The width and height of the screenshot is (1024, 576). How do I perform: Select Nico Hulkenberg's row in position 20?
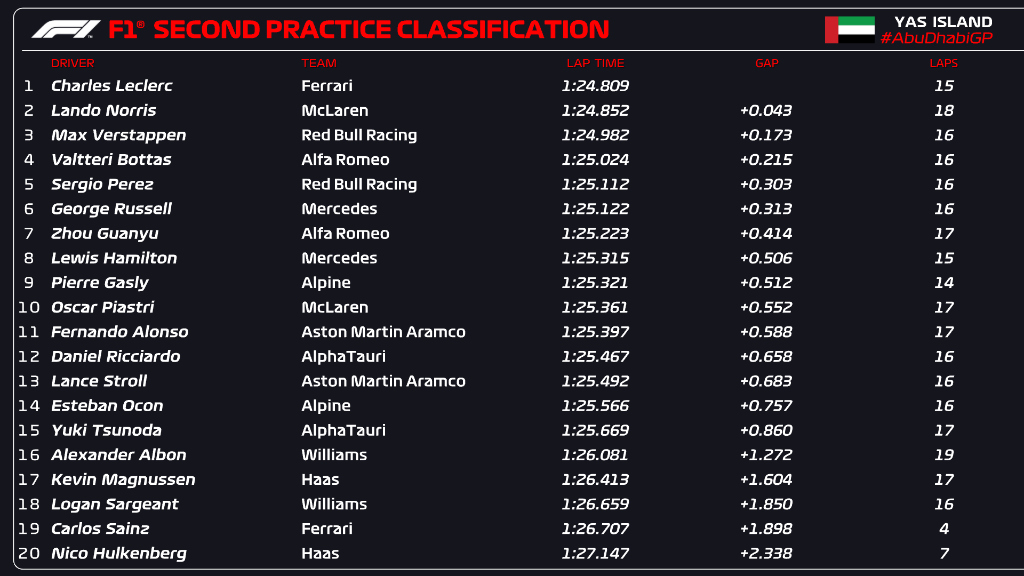(x=118, y=553)
